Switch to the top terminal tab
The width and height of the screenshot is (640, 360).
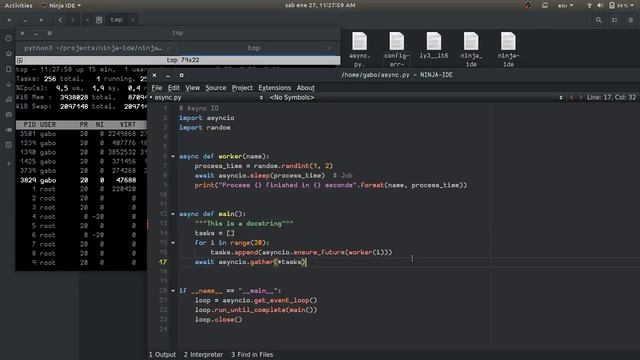[x=253, y=48]
